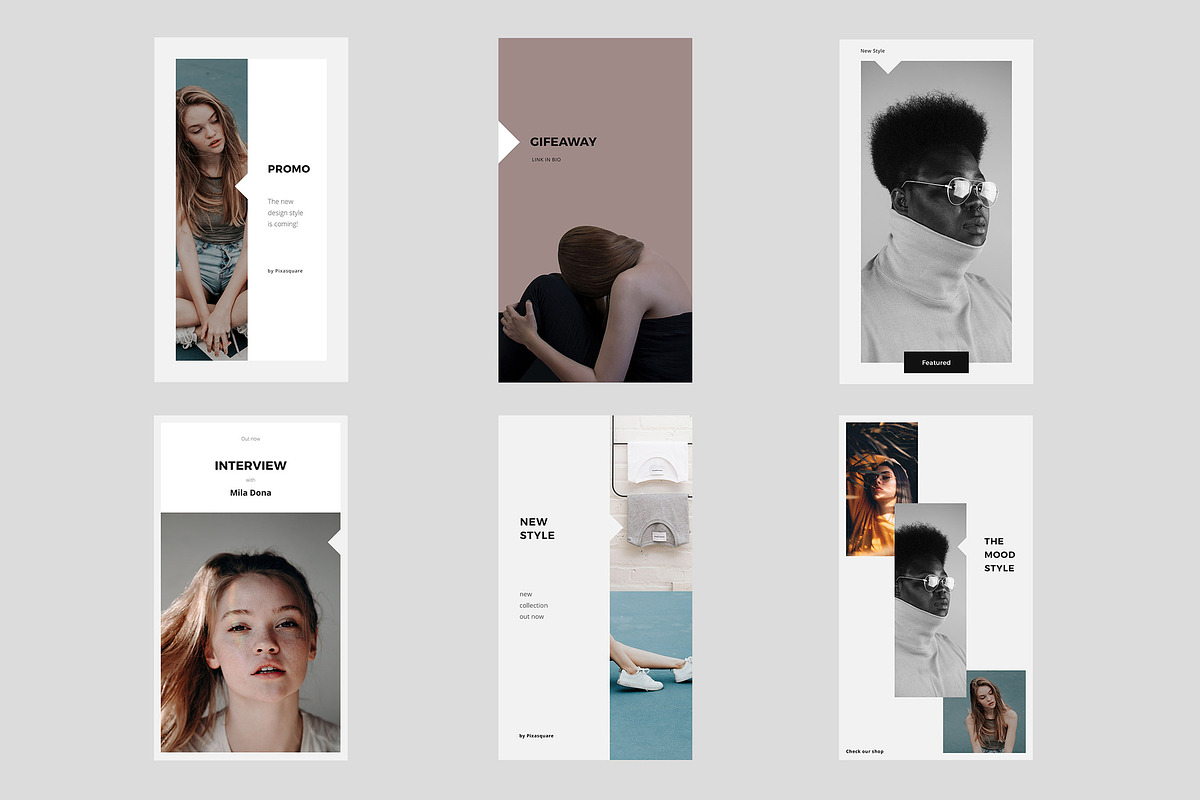Click the photo of the woman sitting cross-legged

click(x=211, y=210)
